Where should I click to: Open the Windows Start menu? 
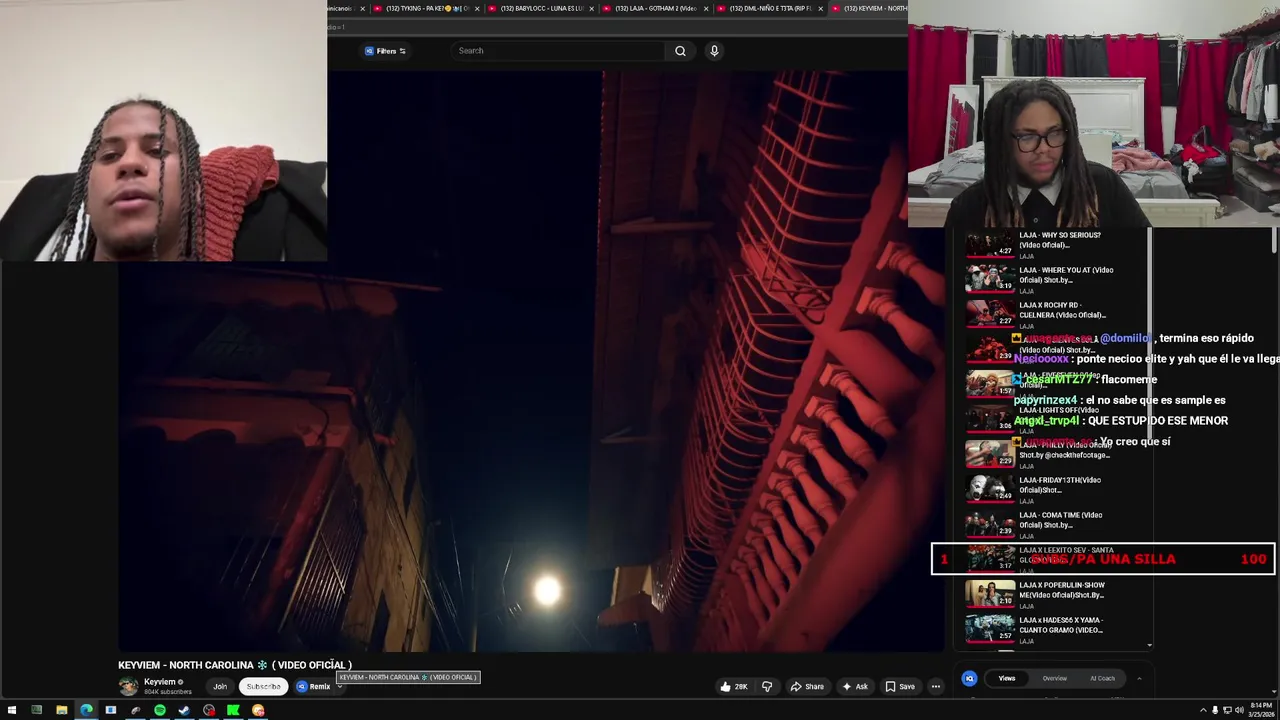12,710
